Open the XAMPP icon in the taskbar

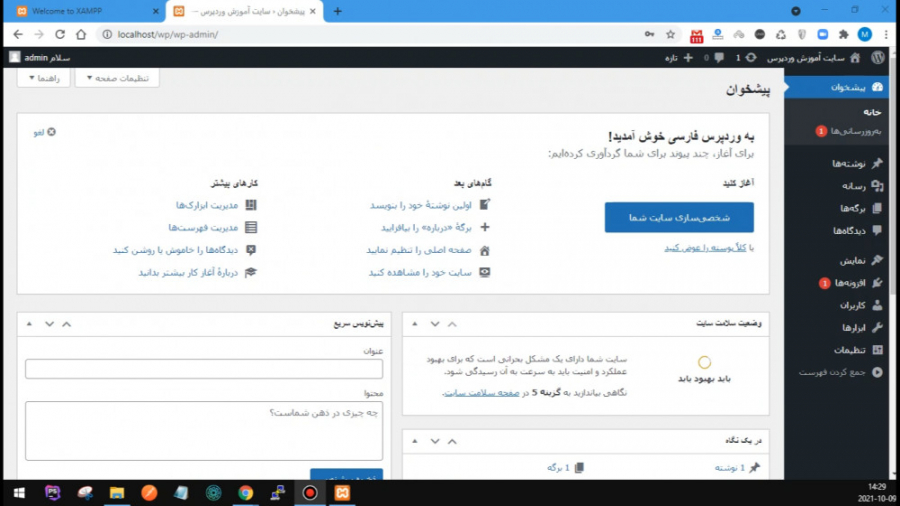tap(342, 493)
